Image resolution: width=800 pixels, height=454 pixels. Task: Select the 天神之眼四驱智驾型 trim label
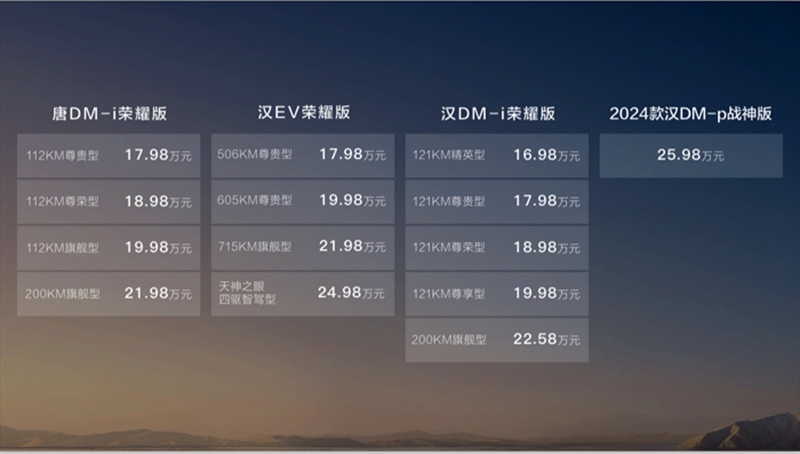[247, 293]
